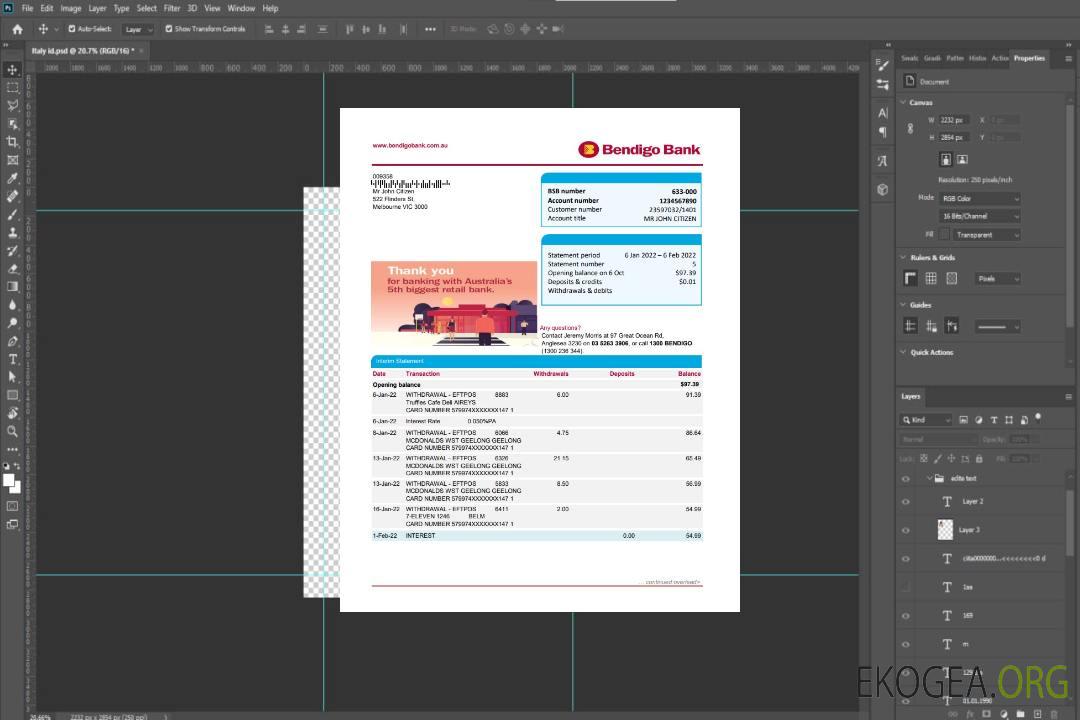This screenshot has width=1080, height=720.
Task: Select the Brush tool
Action: (x=12, y=214)
